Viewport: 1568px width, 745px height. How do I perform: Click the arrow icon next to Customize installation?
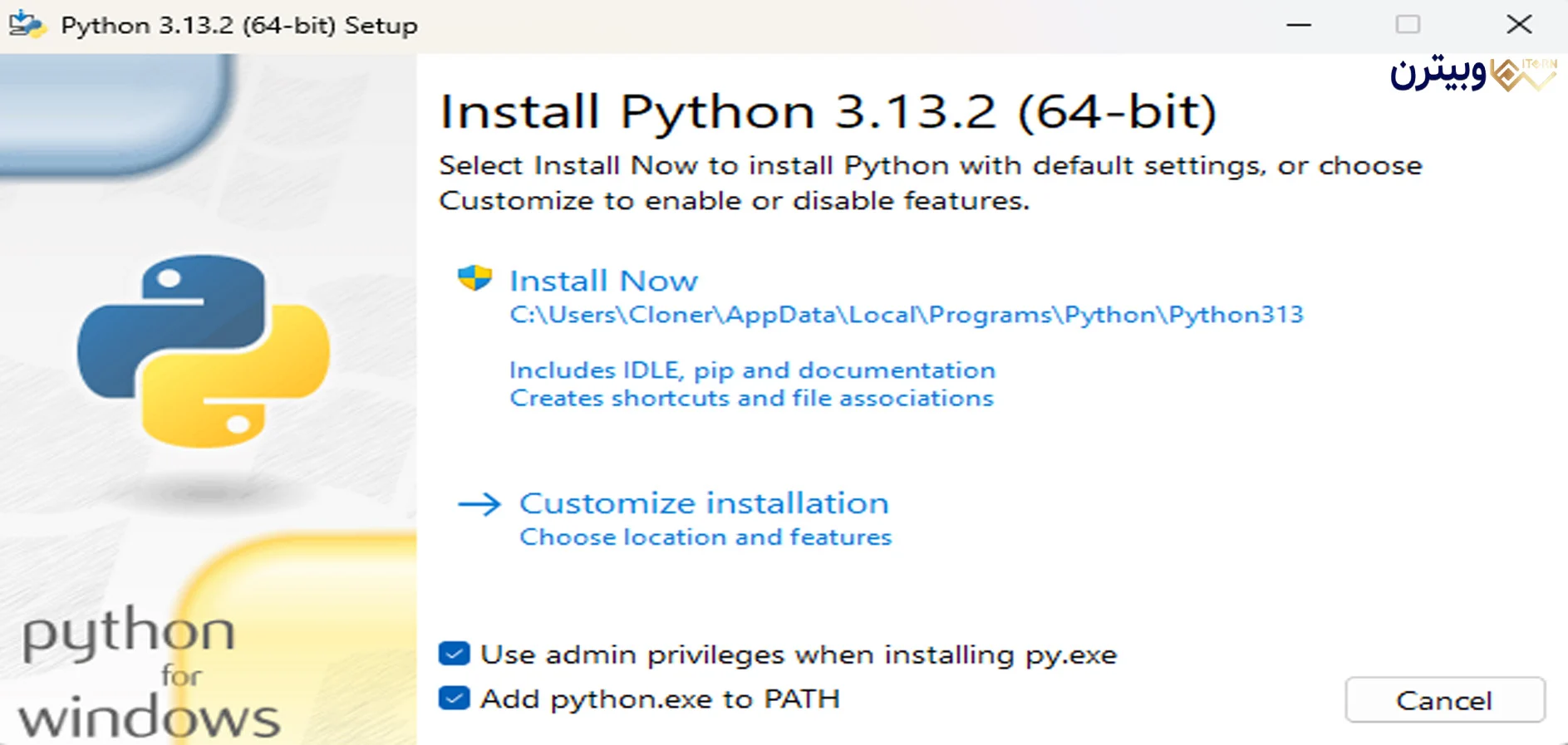479,504
